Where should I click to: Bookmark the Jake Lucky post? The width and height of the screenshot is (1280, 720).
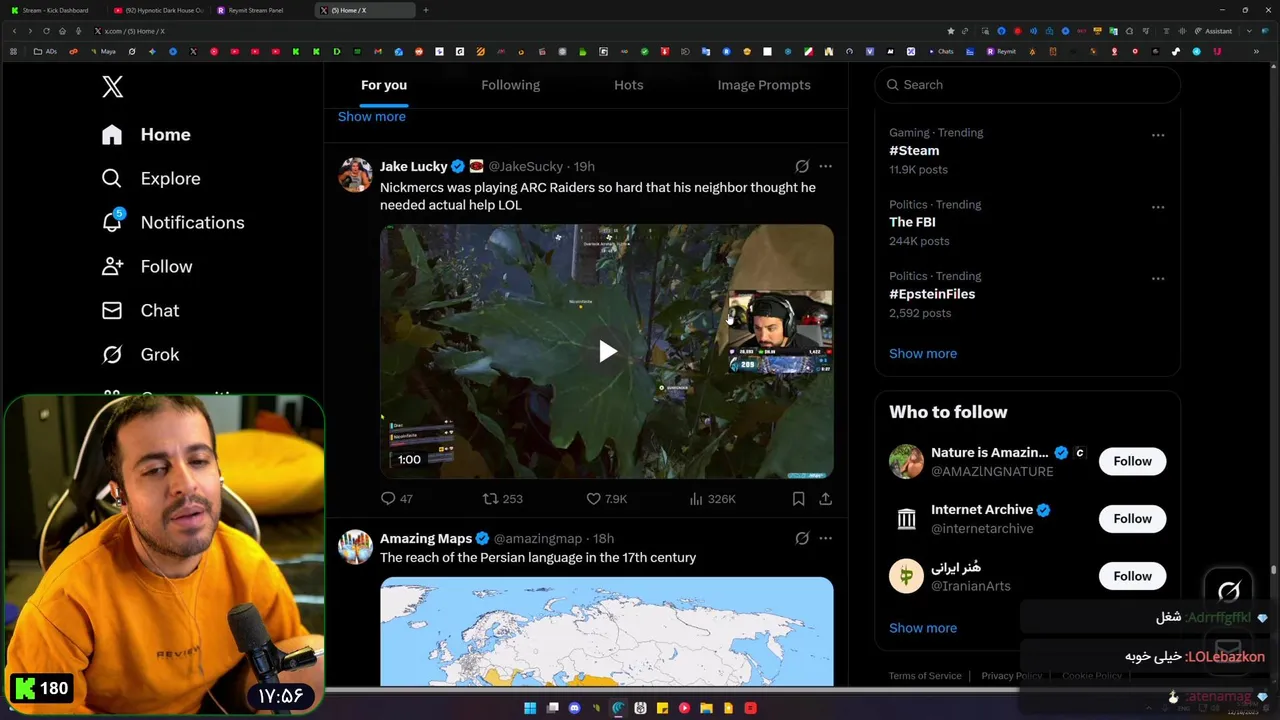[798, 498]
